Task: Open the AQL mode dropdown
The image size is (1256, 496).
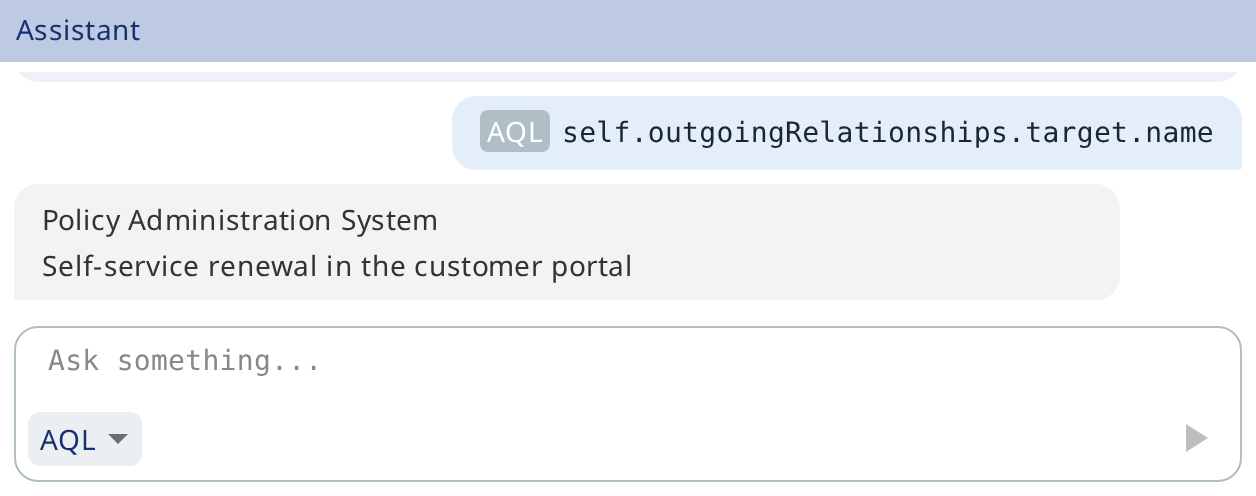Action: click(x=85, y=439)
